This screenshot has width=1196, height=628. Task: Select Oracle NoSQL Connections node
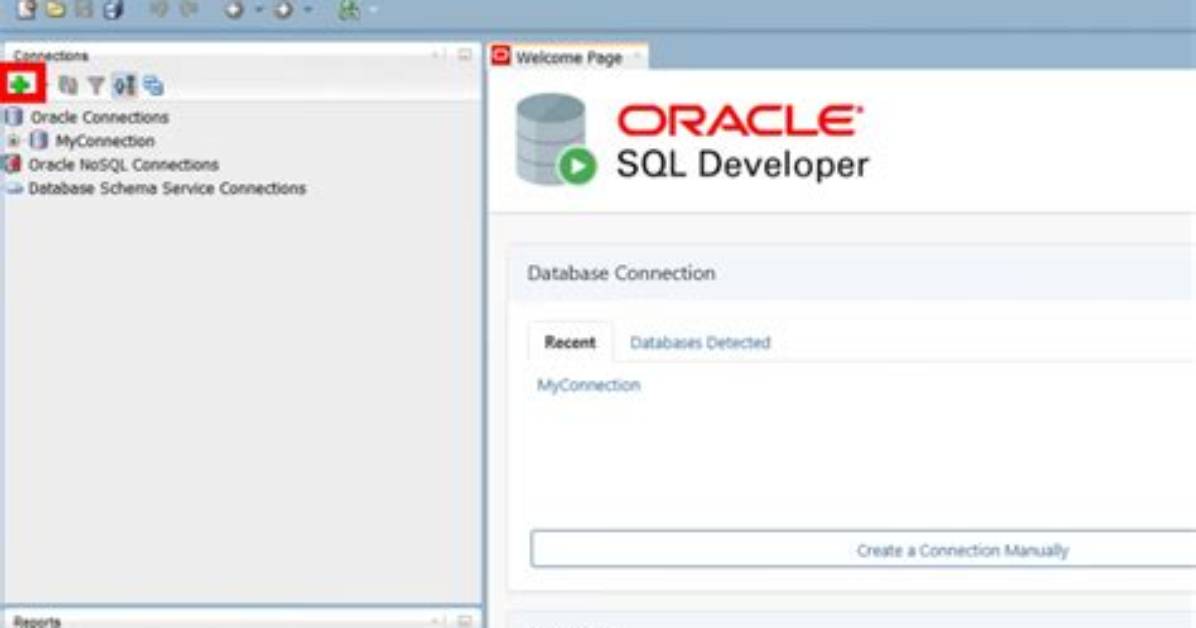click(123, 164)
